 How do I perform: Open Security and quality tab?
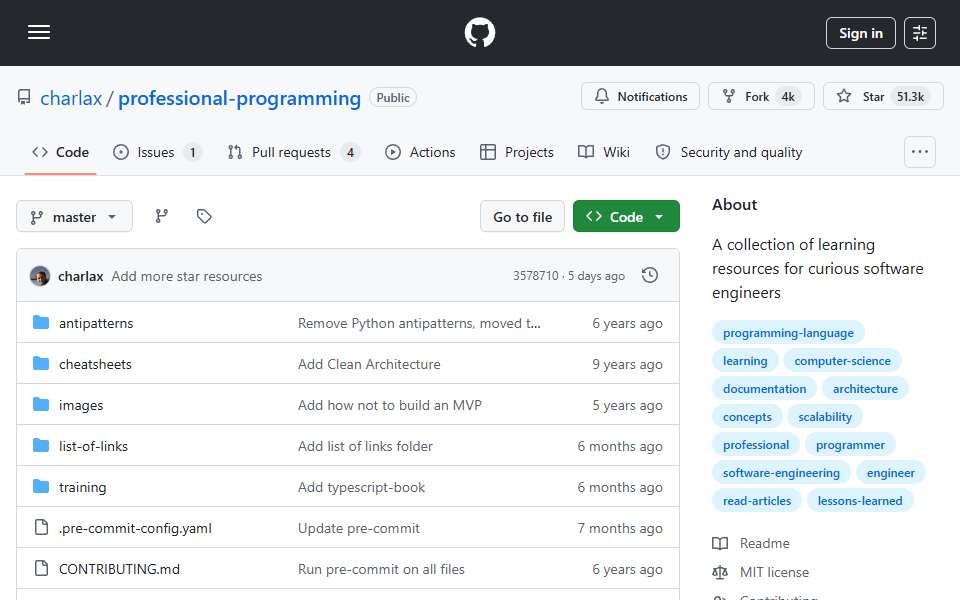729,152
